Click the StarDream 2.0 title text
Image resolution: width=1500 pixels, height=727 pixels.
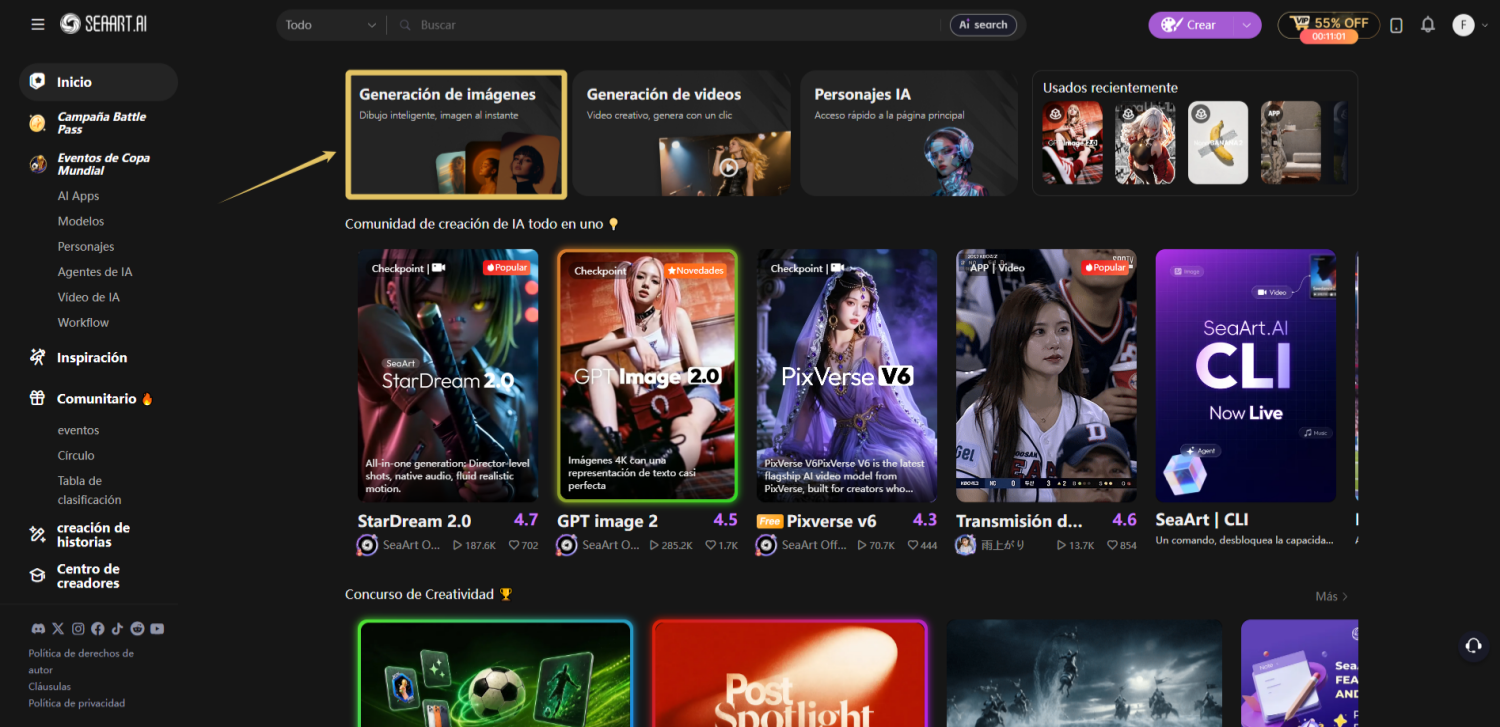tap(415, 521)
